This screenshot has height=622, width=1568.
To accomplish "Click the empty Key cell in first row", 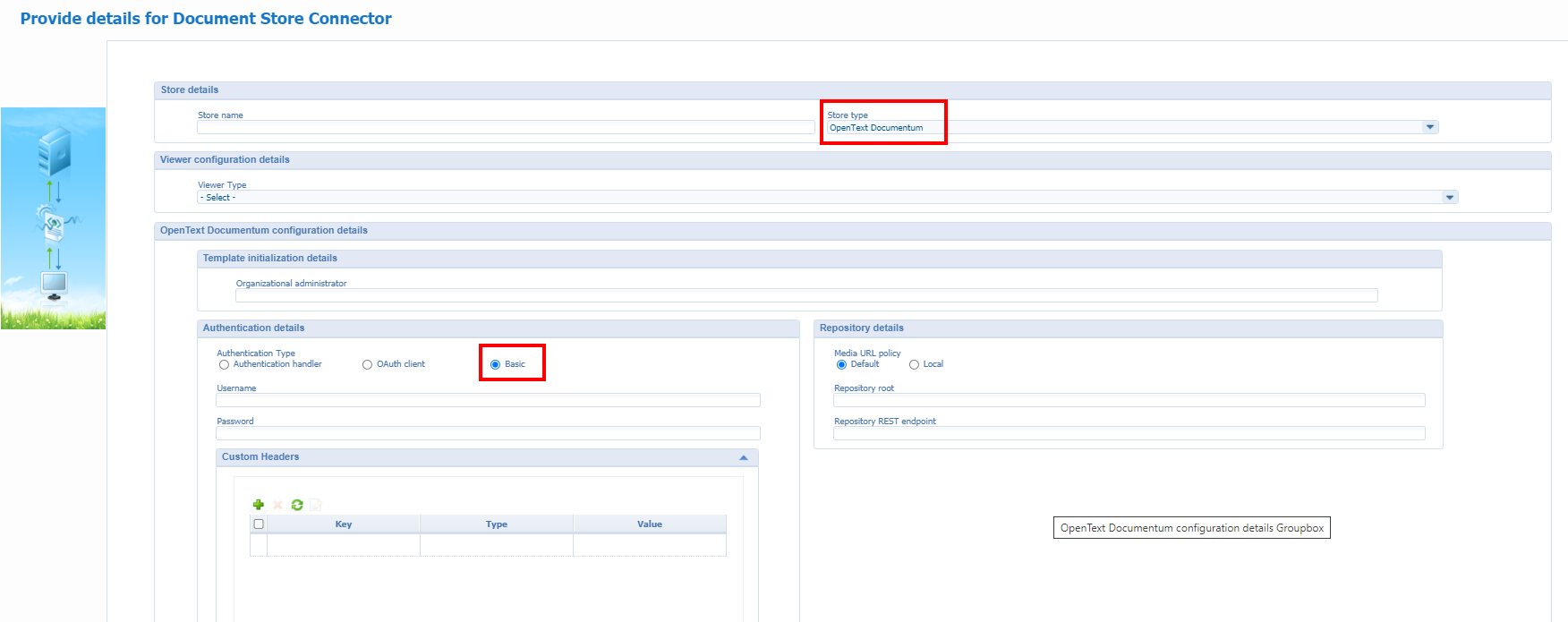I will pyautogui.click(x=344, y=545).
